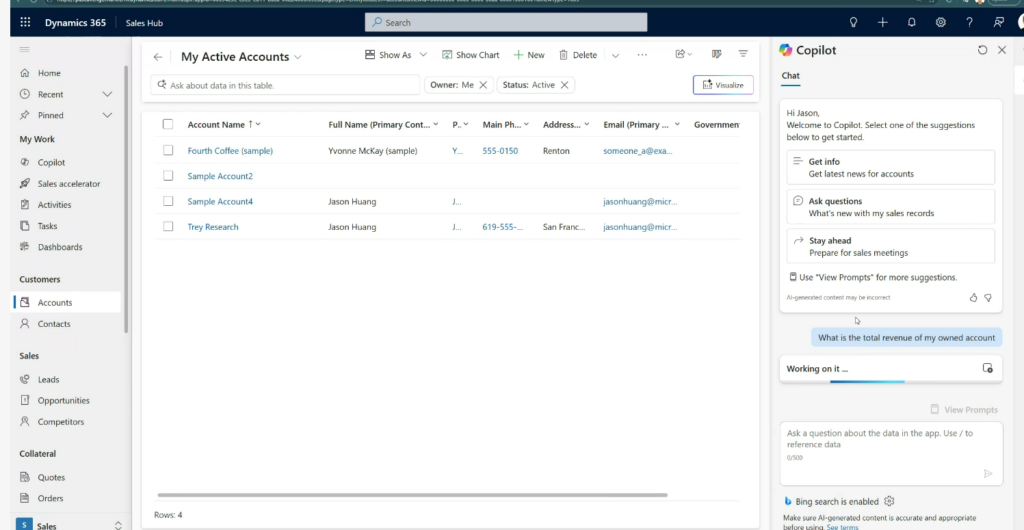1024x530 pixels.
Task: Open the Delete split-button dropdown arrow
Action: coord(615,55)
